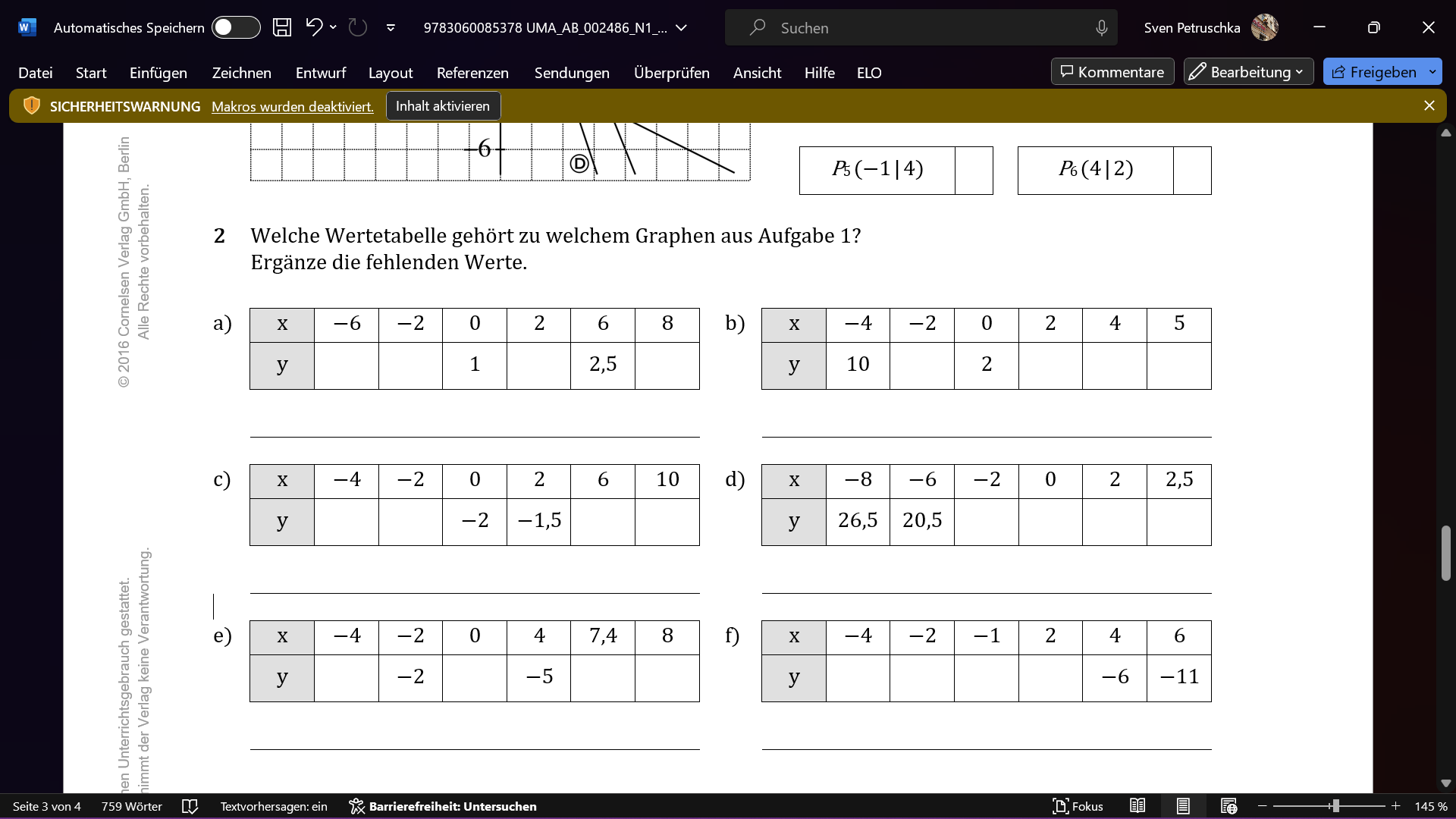1456x819 pixels.
Task: Open the Sendungen tab
Action: [x=572, y=73]
